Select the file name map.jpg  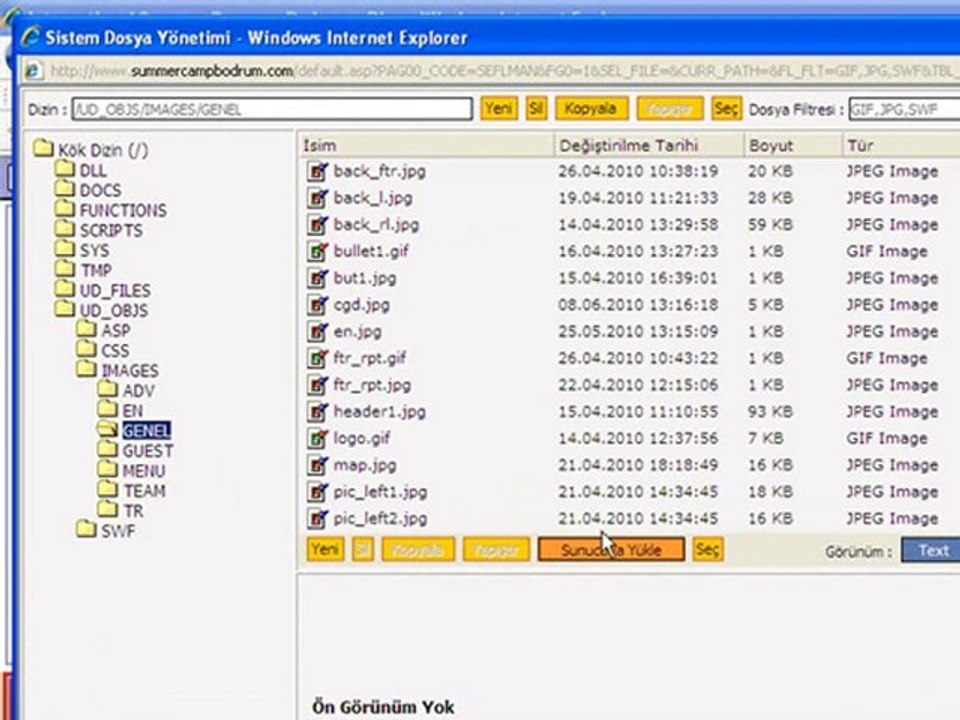[365, 465]
